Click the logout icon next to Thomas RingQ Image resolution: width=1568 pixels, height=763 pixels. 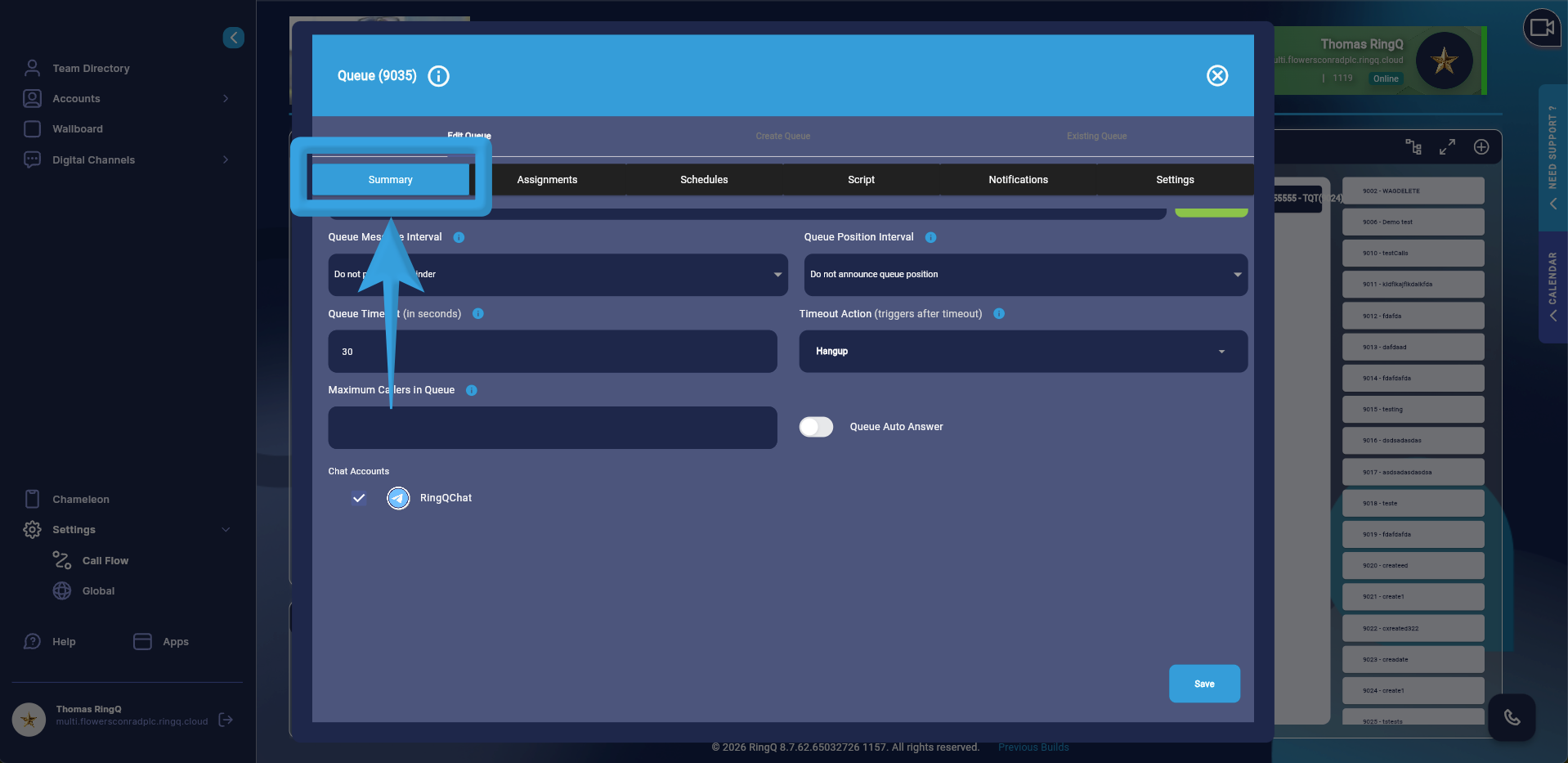click(226, 720)
